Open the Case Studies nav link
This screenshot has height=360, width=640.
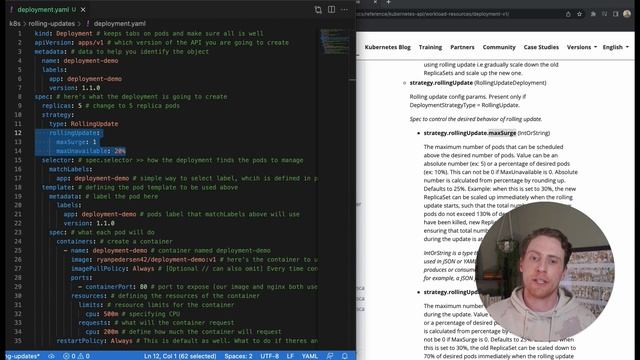pos(541,47)
